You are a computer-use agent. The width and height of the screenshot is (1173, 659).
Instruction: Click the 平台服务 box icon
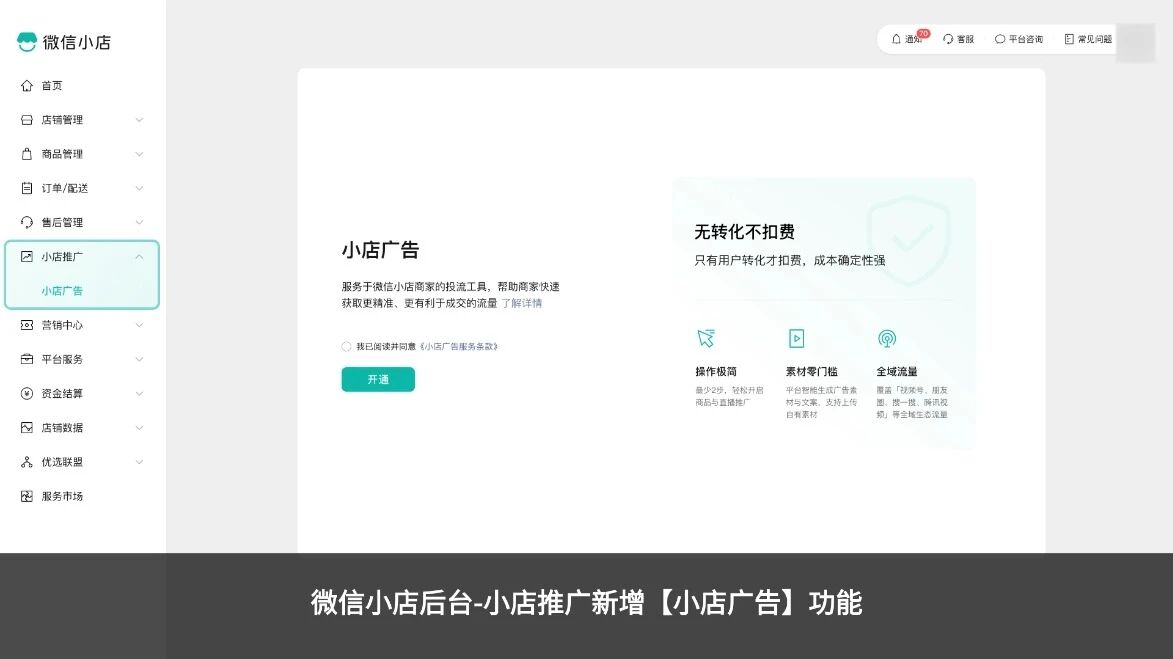point(27,359)
